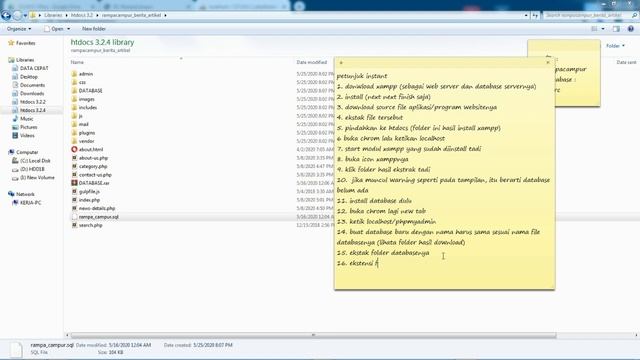Viewport: 640px width, 360px height.
Task: Select the rampa_campur.sql file name
Action: point(99,217)
